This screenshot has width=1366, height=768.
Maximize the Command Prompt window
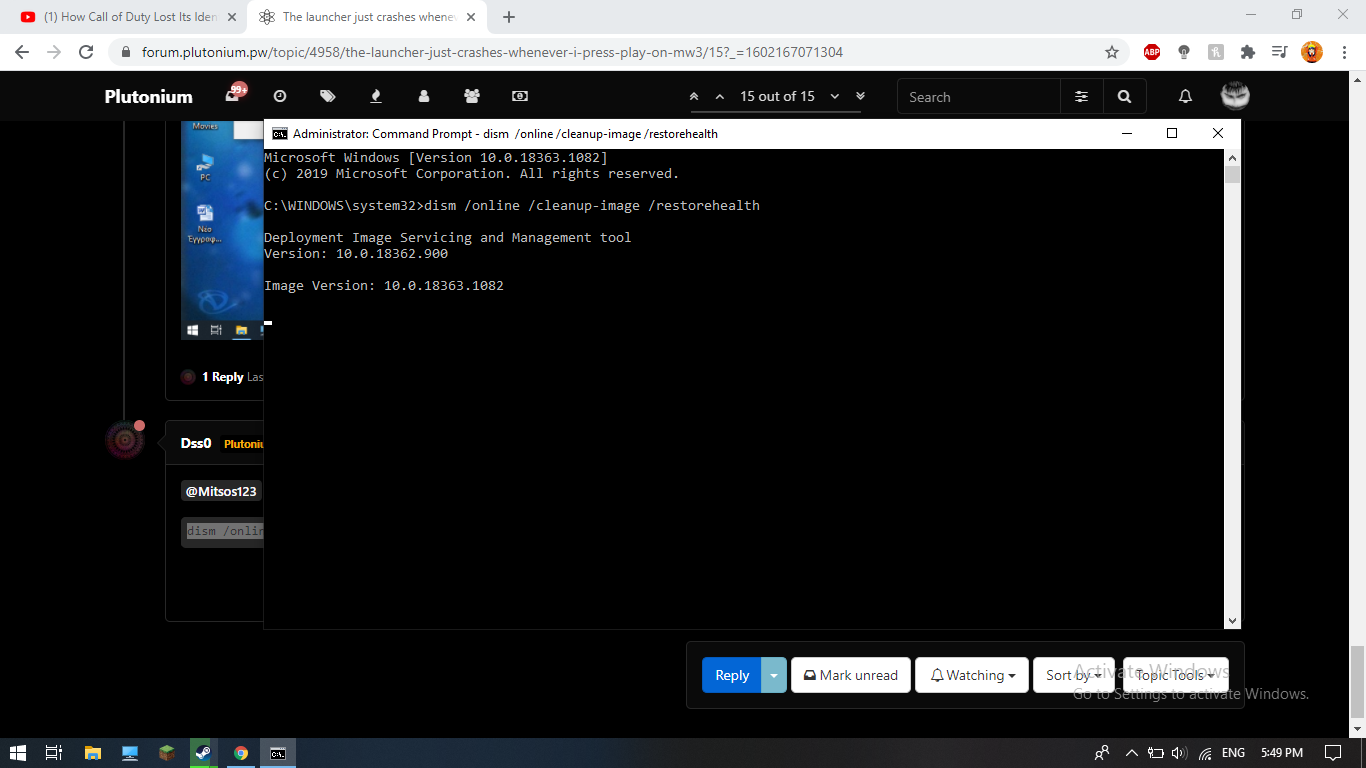click(x=1172, y=133)
